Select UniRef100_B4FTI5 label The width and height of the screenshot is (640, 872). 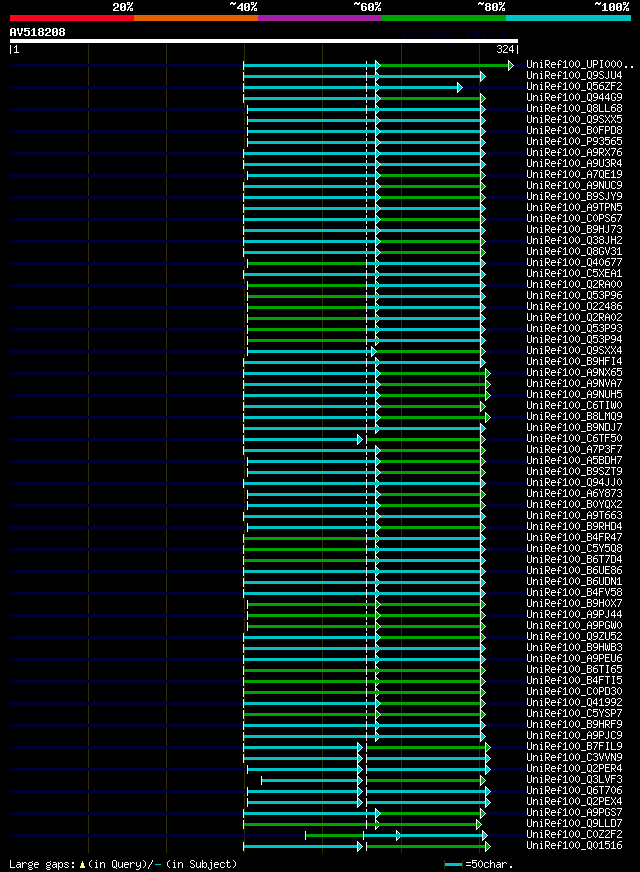click(x=574, y=681)
